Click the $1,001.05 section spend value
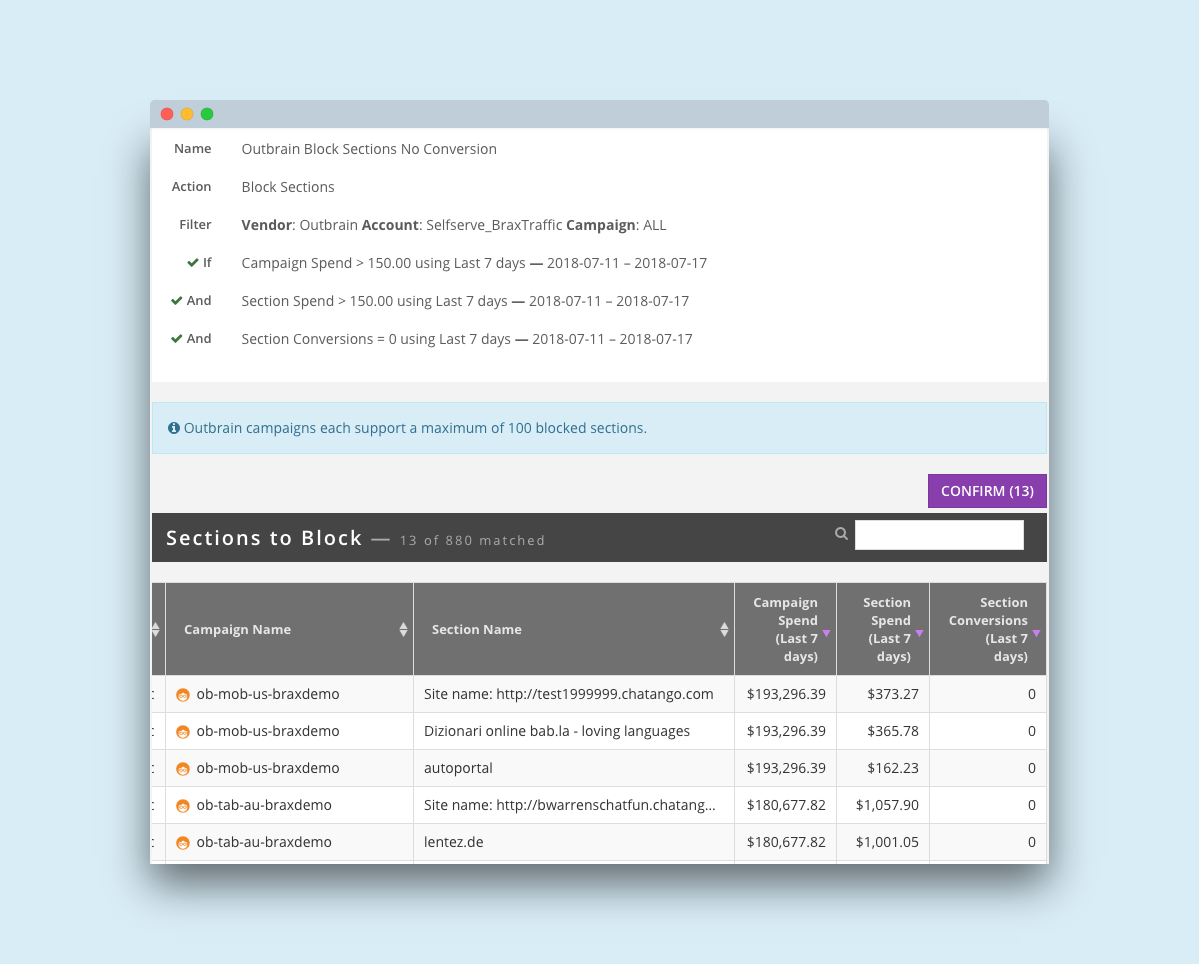This screenshot has height=964, width=1199. (x=887, y=842)
